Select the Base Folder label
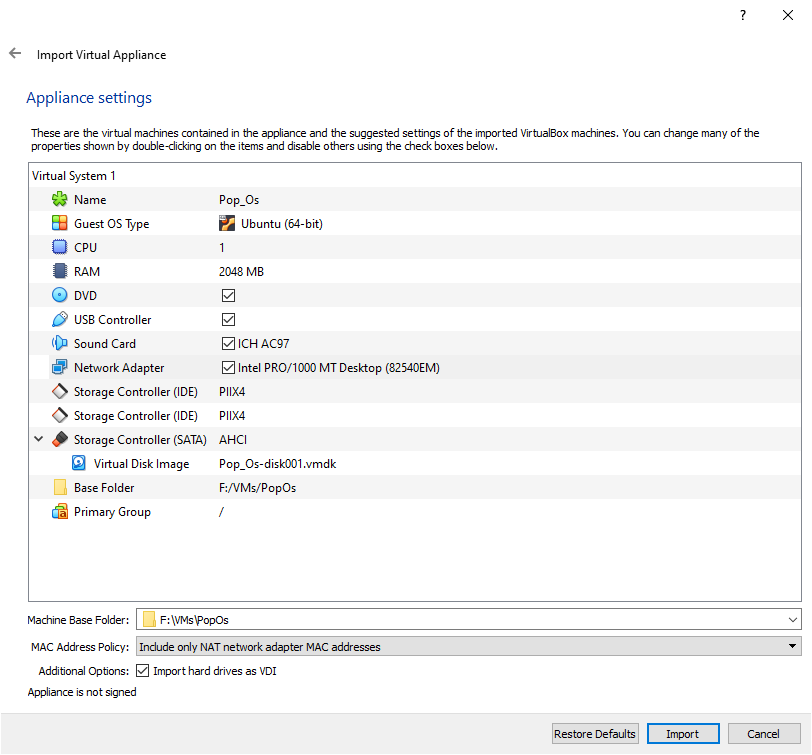 [x=104, y=488]
